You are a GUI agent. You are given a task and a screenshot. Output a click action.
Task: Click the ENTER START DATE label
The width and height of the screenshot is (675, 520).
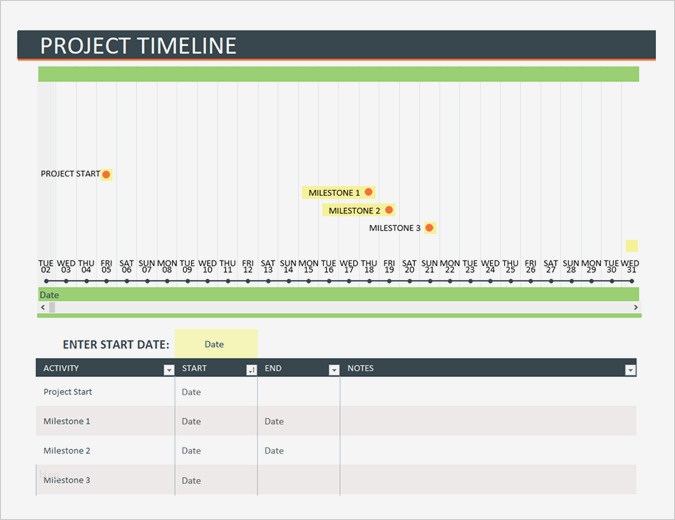[116, 344]
